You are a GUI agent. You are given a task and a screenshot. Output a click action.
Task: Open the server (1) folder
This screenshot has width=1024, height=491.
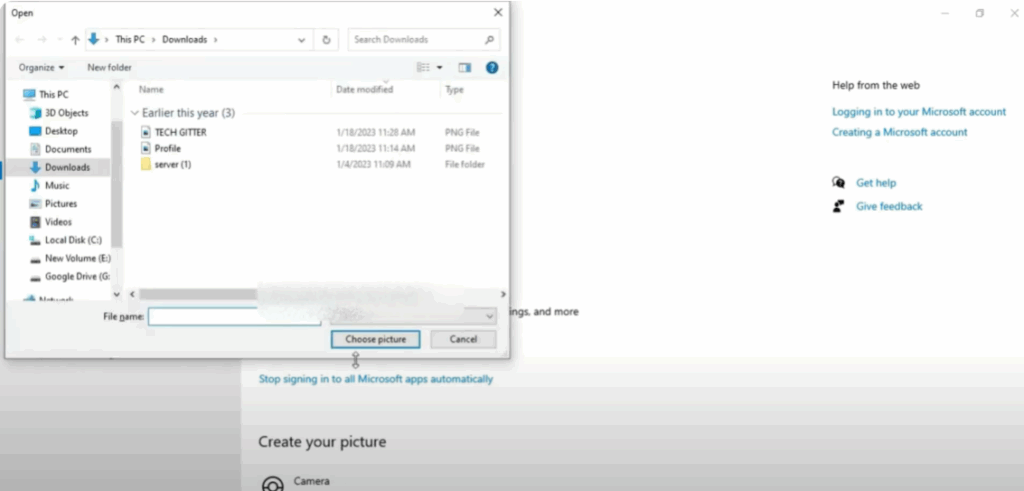(x=172, y=164)
